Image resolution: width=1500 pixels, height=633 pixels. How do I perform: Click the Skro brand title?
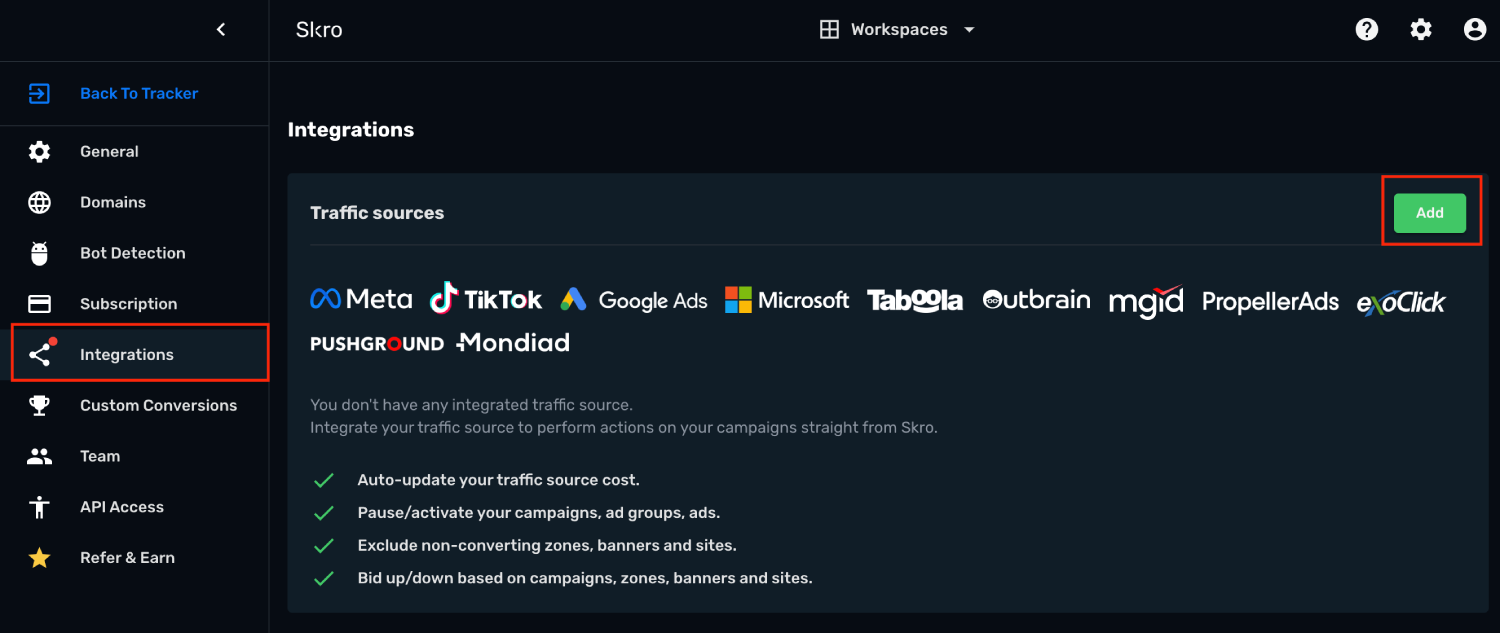coord(319,30)
